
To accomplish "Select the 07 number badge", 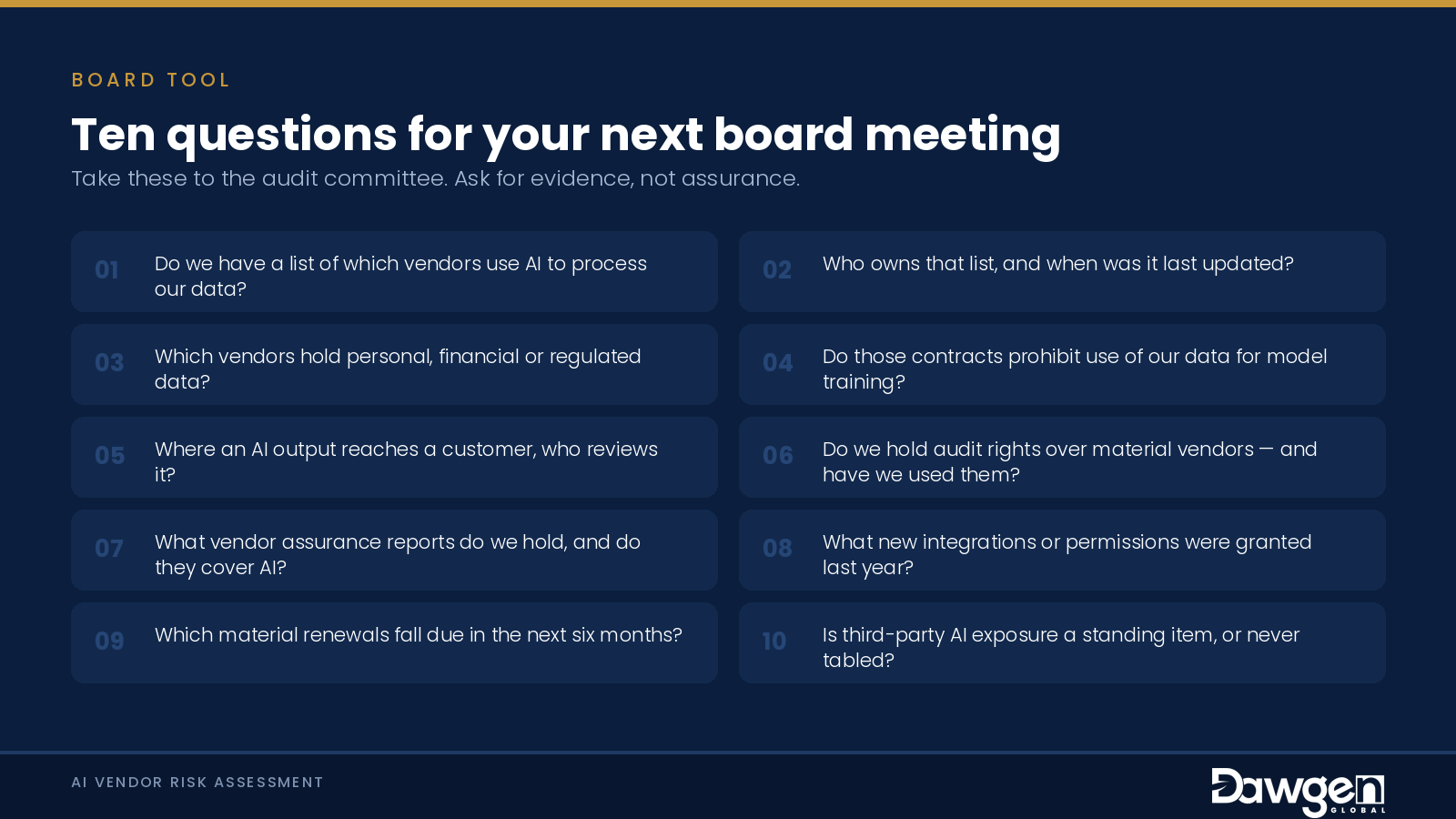I will pyautogui.click(x=109, y=549).
